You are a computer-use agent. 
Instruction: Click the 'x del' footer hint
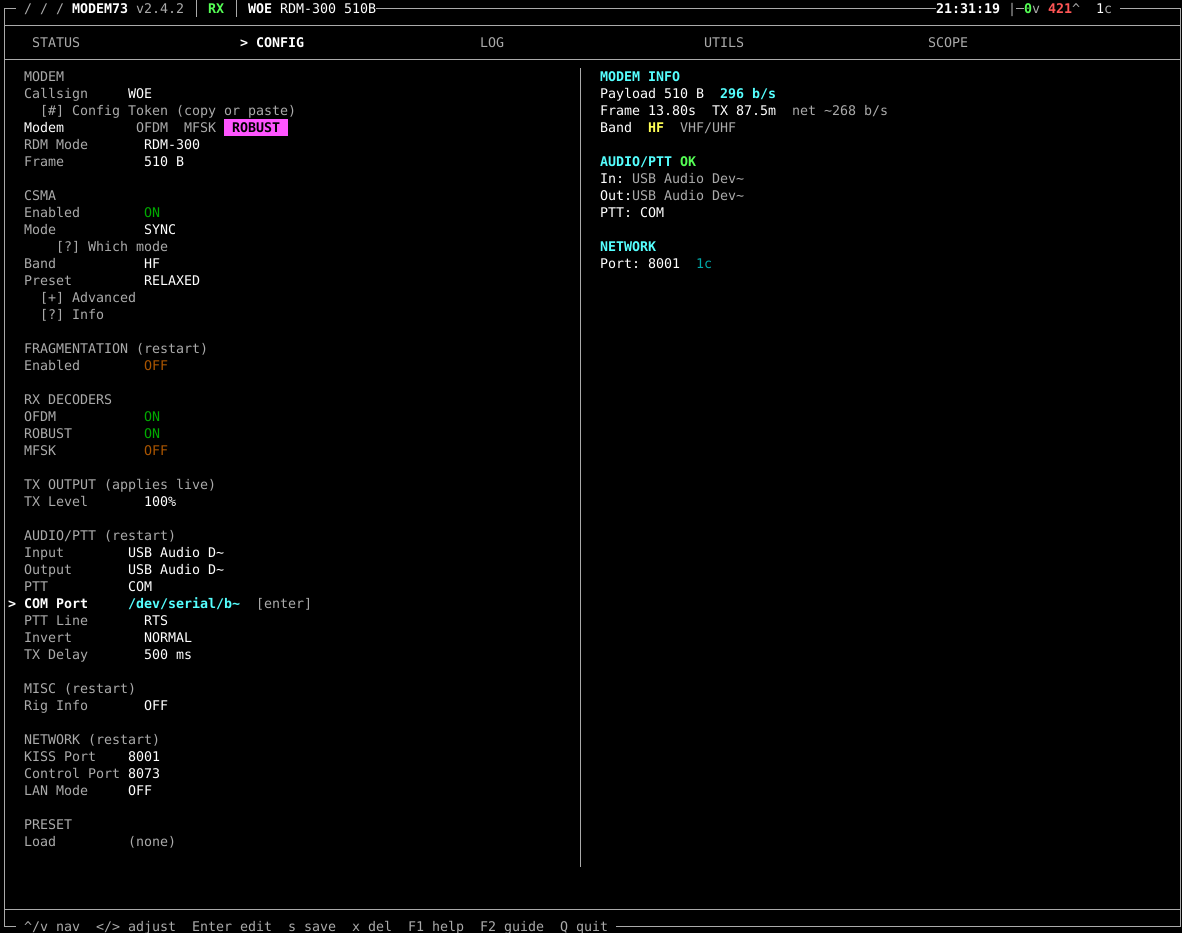point(372,926)
